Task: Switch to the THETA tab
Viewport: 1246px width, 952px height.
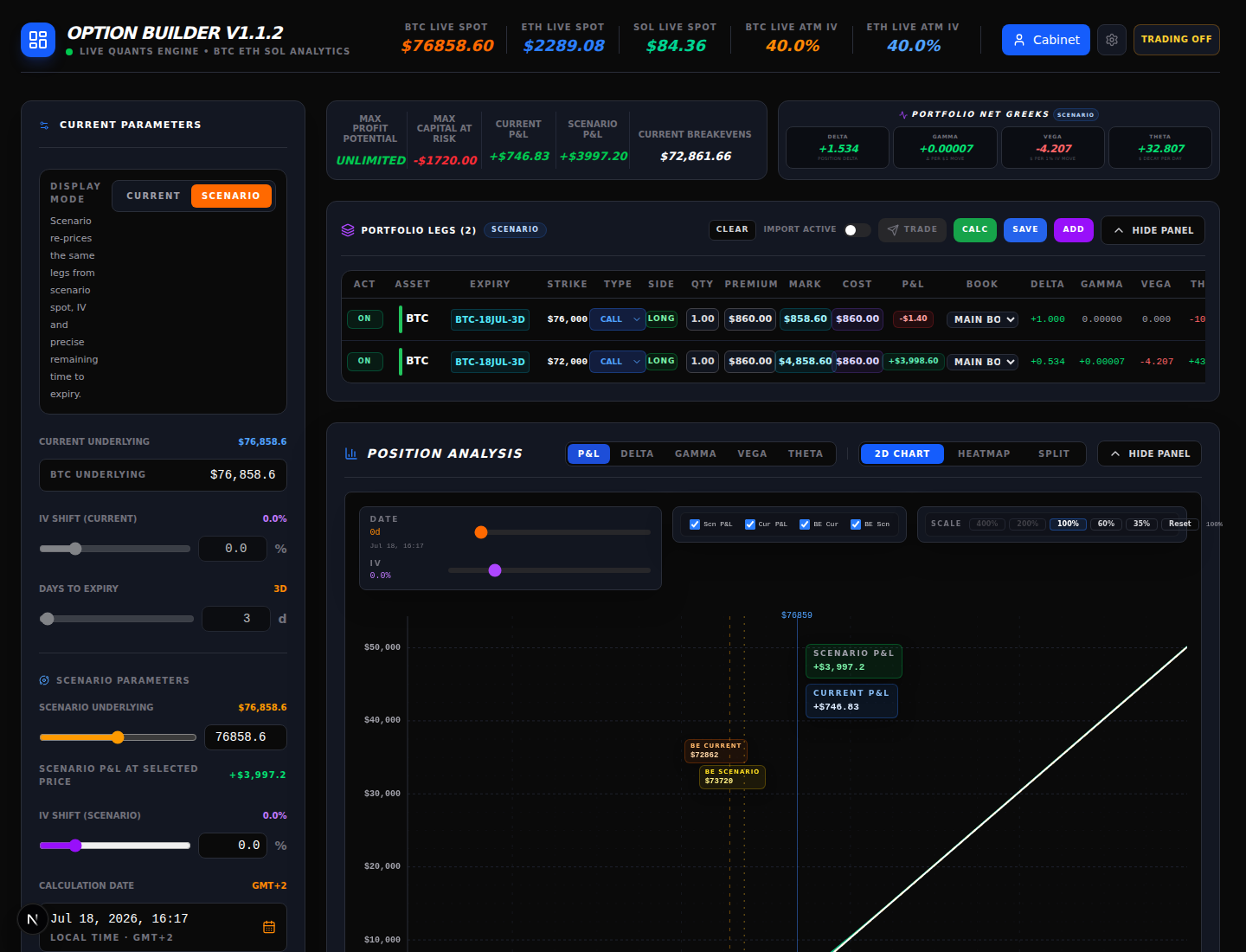Action: tap(806, 453)
